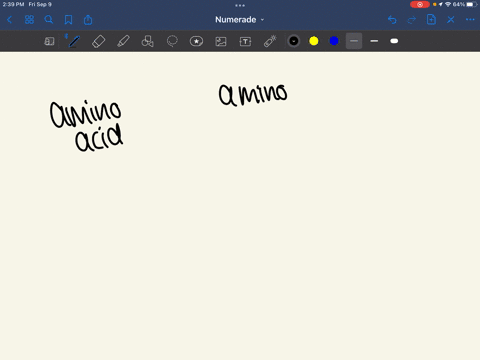Tap the three-dot multitasking handle

point(240,5)
